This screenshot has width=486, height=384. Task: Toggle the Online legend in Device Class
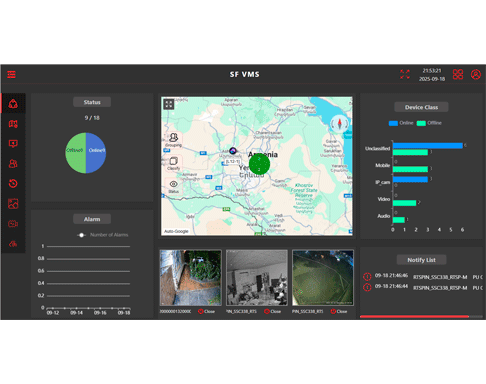point(401,123)
